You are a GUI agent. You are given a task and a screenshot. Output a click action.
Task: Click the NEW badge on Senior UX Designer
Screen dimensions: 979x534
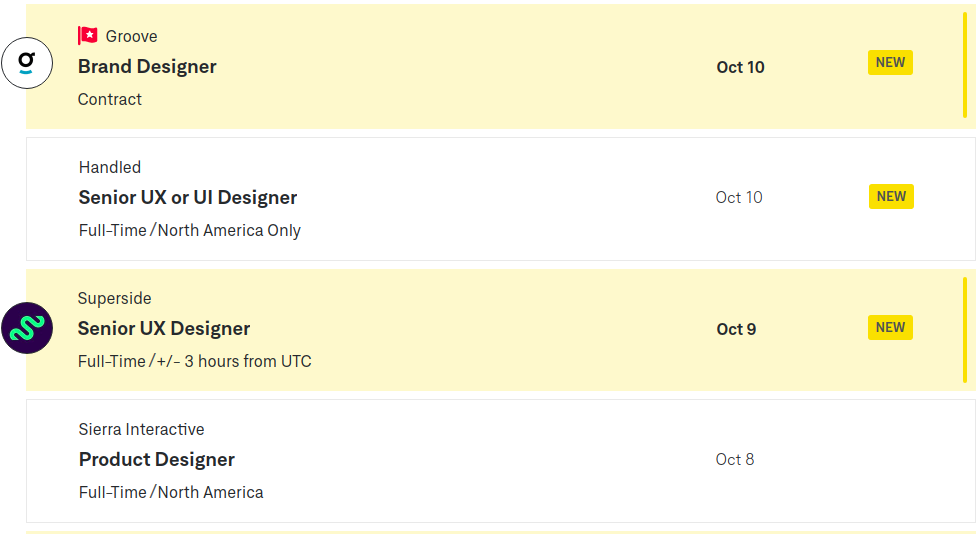click(x=890, y=327)
